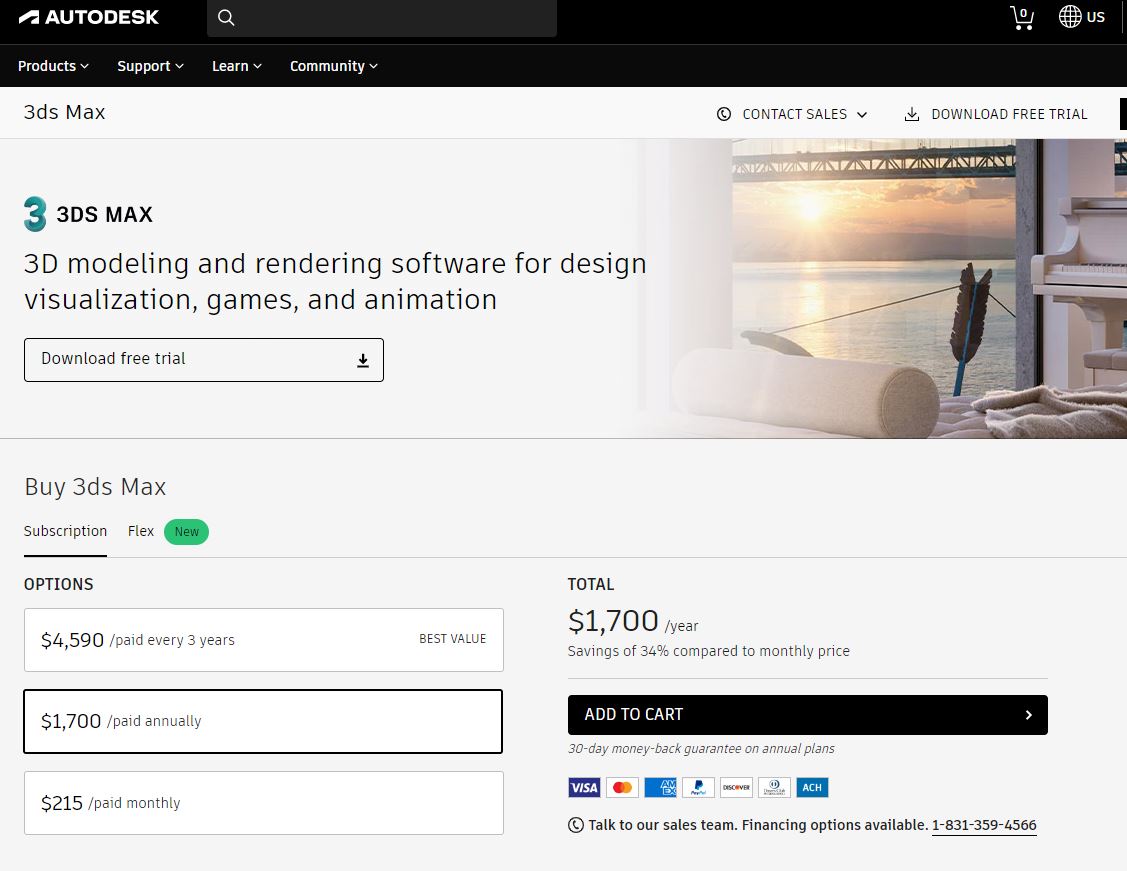Viewport: 1127px width, 871px height.
Task: Expand the Community menu
Action: pyautogui.click(x=334, y=66)
